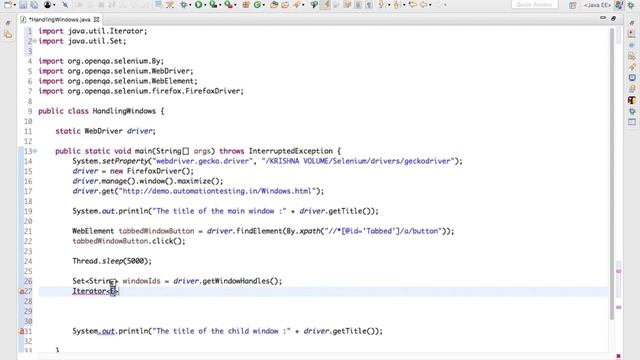Open dropdown beside the black circle icon
Viewport: 640px width, 360px height.
coord(54,5)
